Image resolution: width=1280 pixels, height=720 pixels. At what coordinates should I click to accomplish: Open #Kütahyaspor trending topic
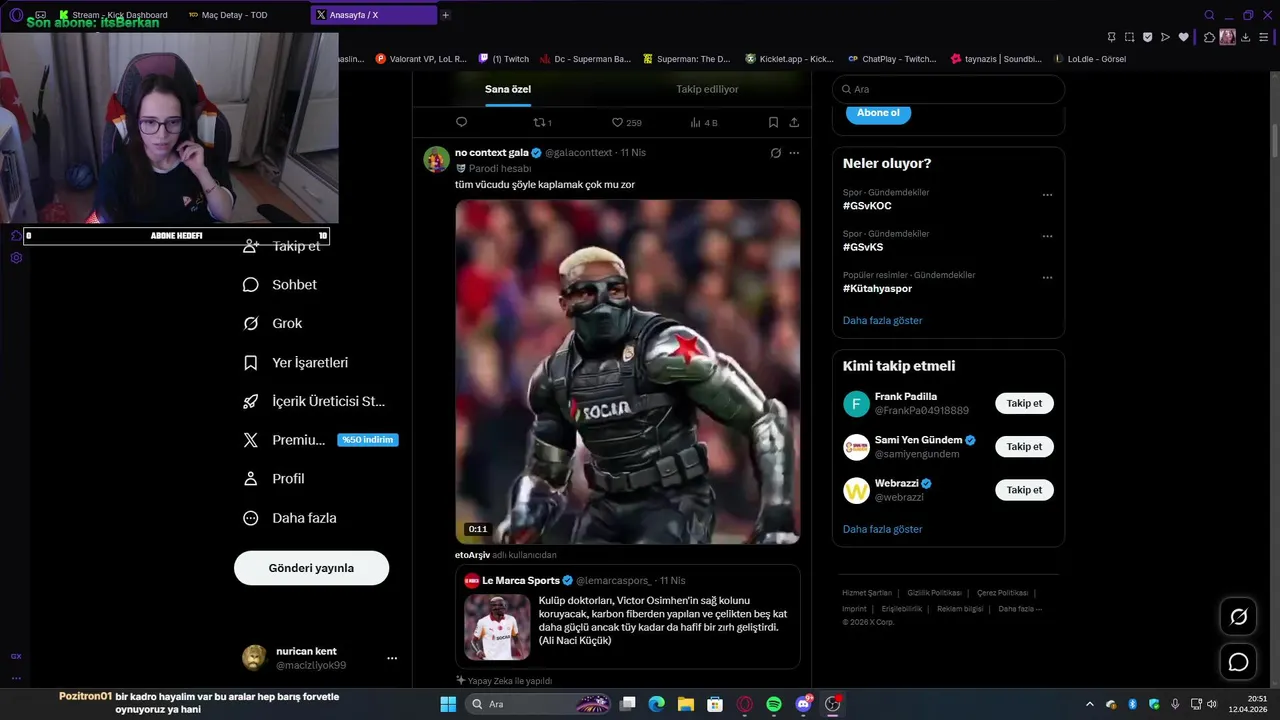877,289
